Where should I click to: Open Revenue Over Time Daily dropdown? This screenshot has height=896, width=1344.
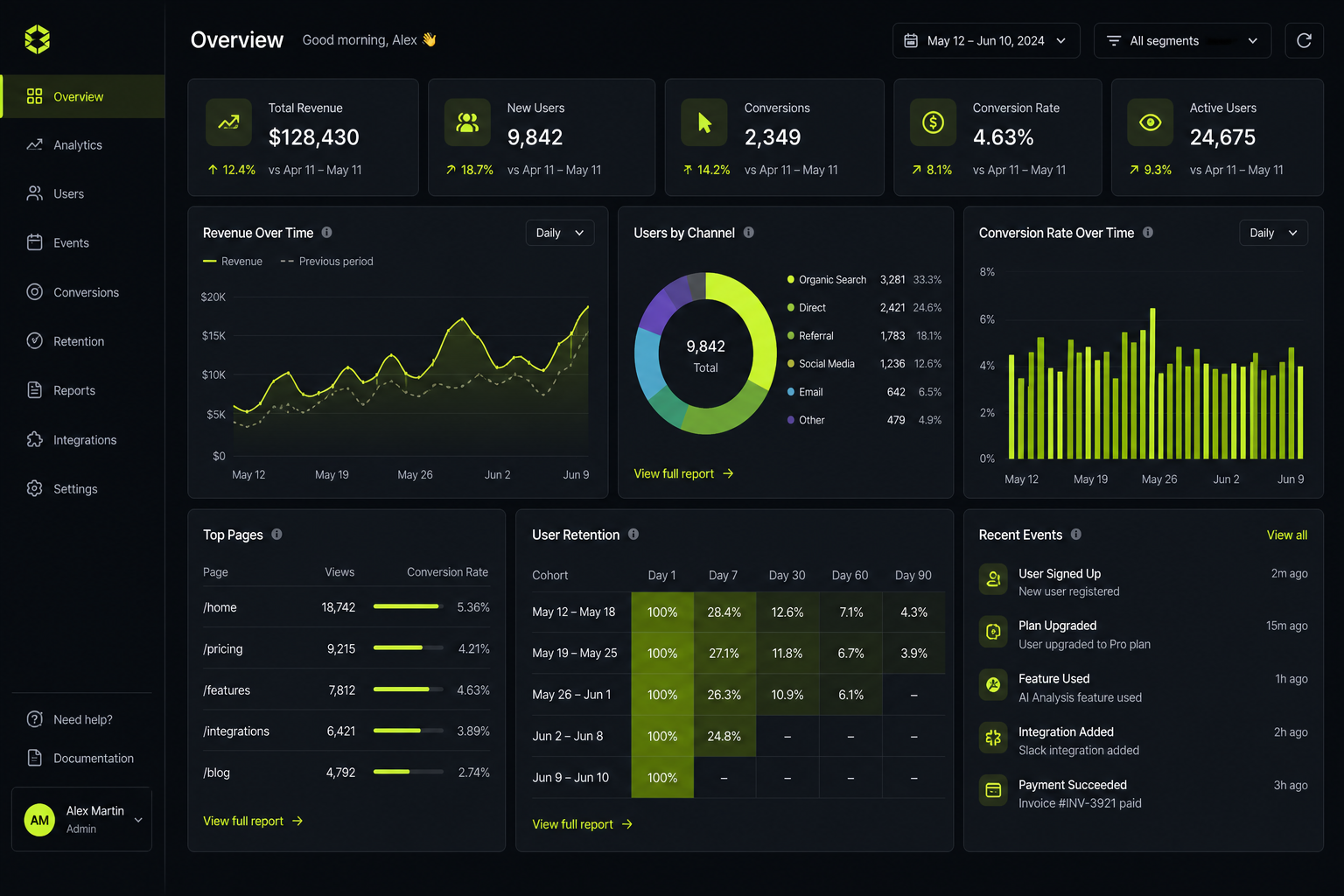point(560,233)
